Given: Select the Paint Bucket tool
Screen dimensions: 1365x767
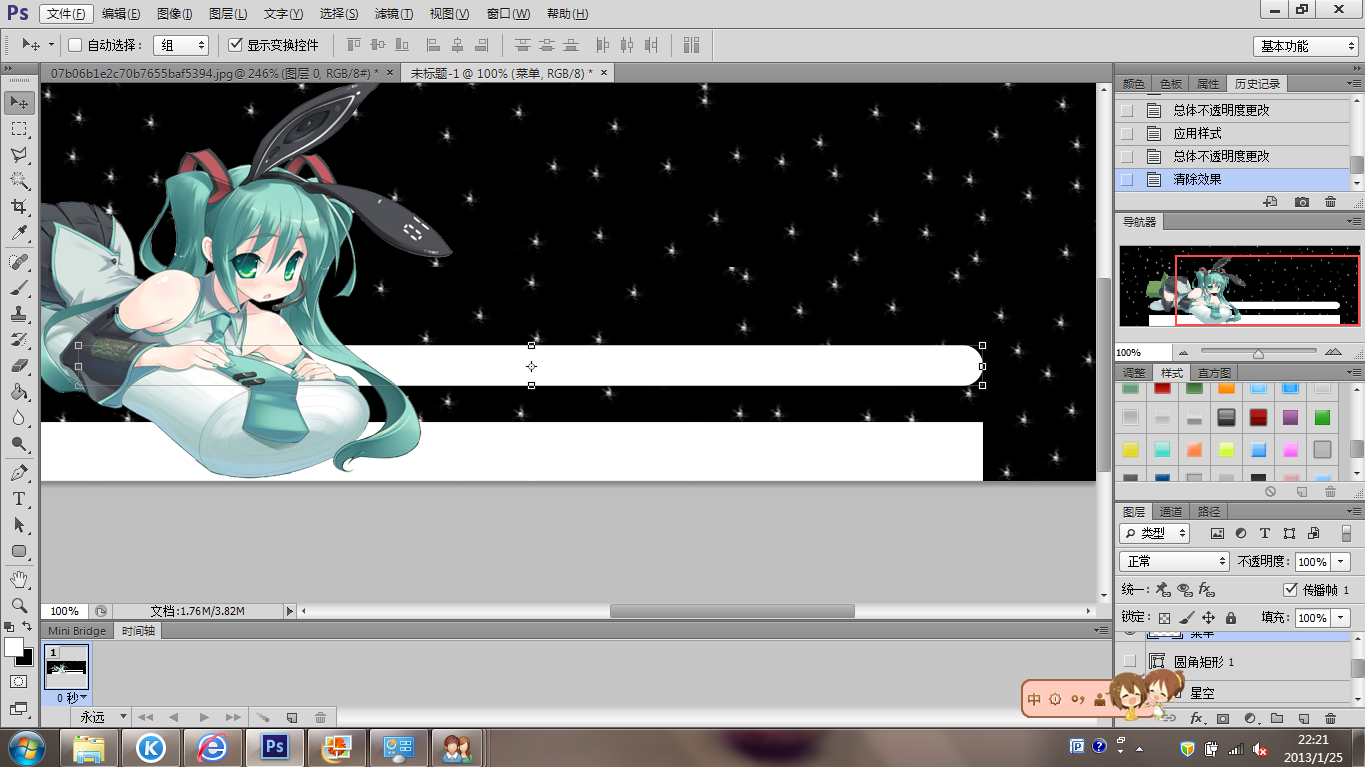Looking at the screenshot, I should (x=19, y=392).
